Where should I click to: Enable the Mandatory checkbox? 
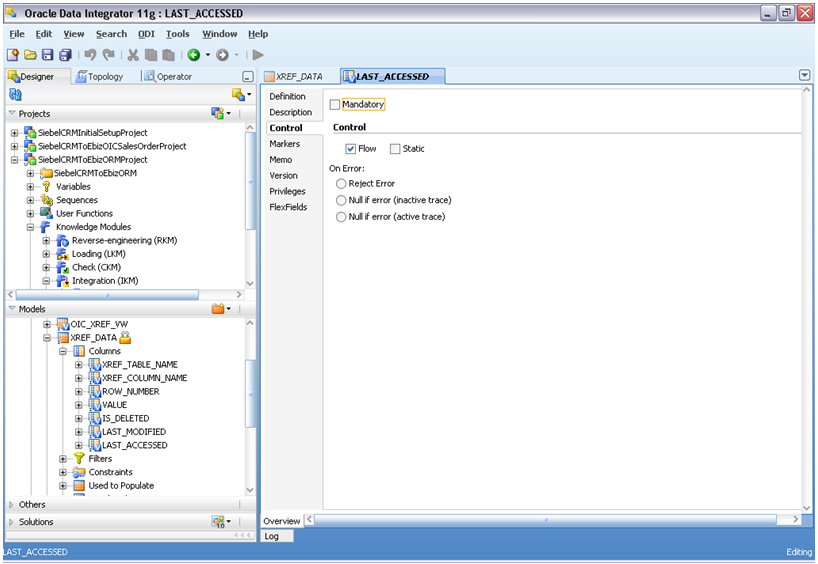[x=335, y=105]
